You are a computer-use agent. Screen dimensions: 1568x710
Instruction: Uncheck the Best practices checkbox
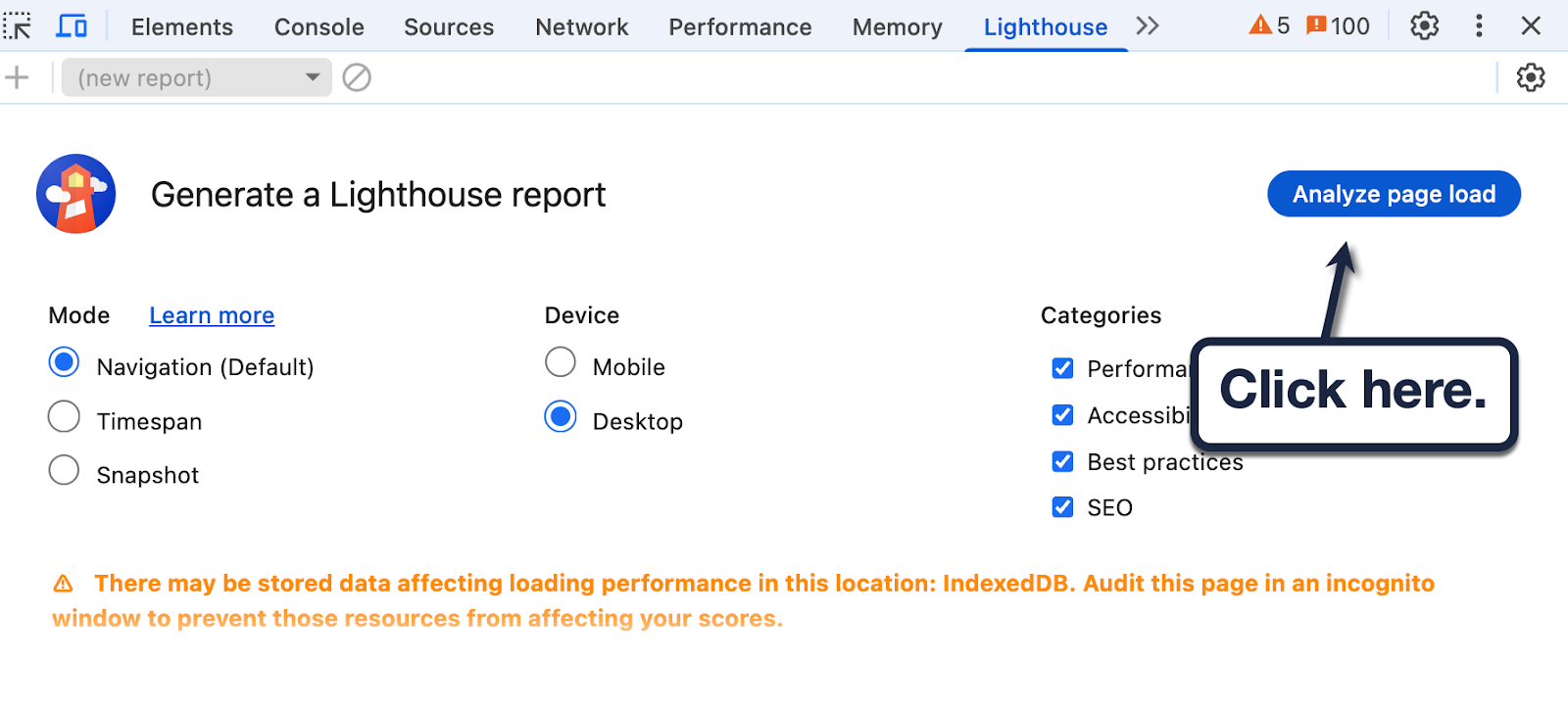pos(1062,461)
